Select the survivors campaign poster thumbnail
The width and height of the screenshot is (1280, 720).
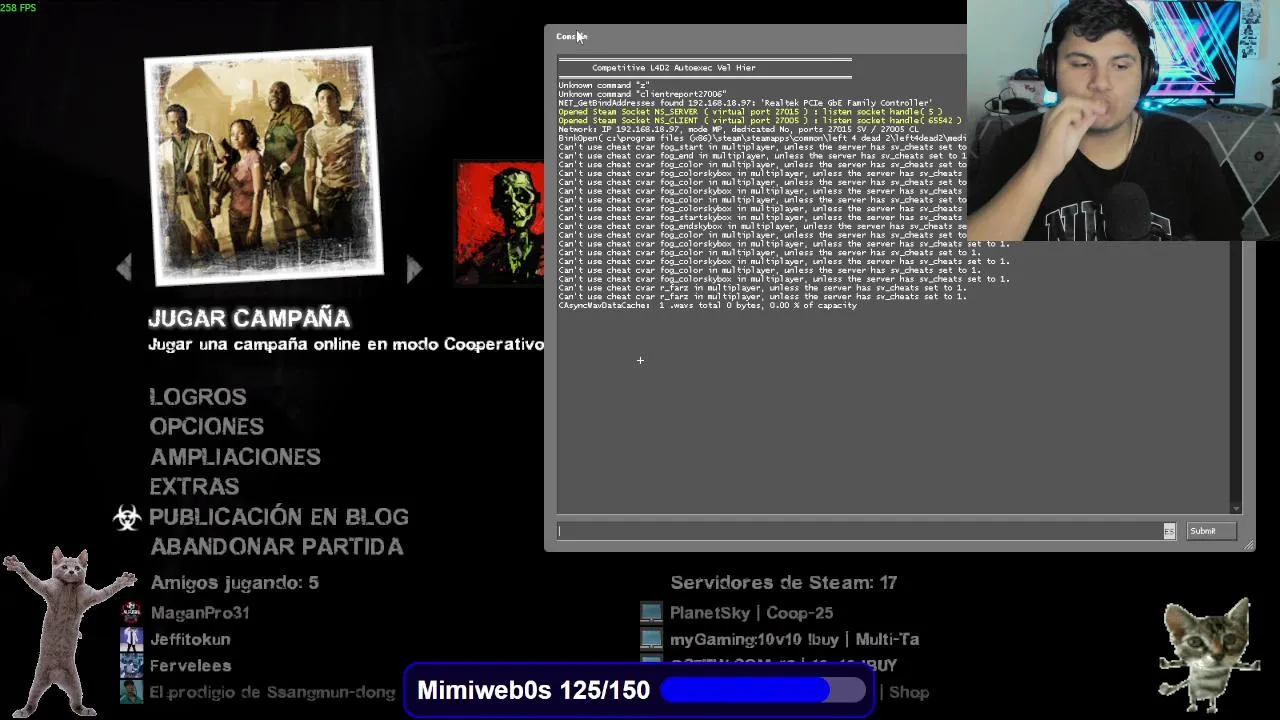pyautogui.click(x=264, y=166)
